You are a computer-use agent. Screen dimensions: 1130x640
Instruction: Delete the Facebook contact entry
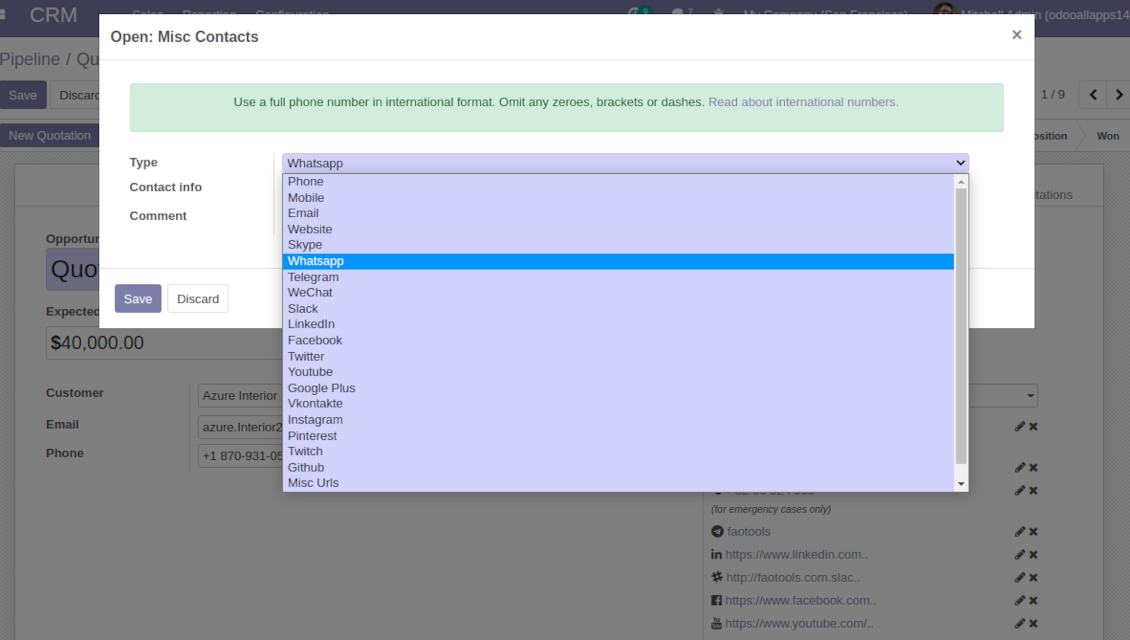[x=1033, y=600]
